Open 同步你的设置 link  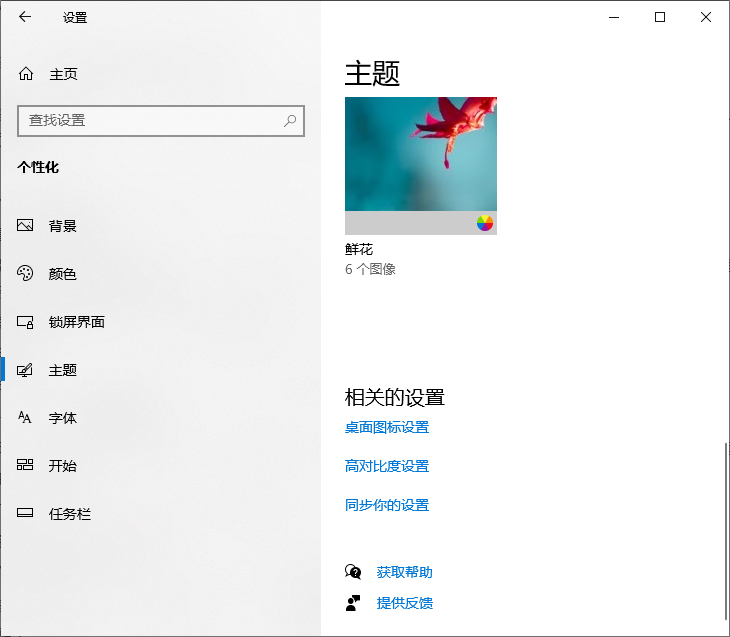387,505
